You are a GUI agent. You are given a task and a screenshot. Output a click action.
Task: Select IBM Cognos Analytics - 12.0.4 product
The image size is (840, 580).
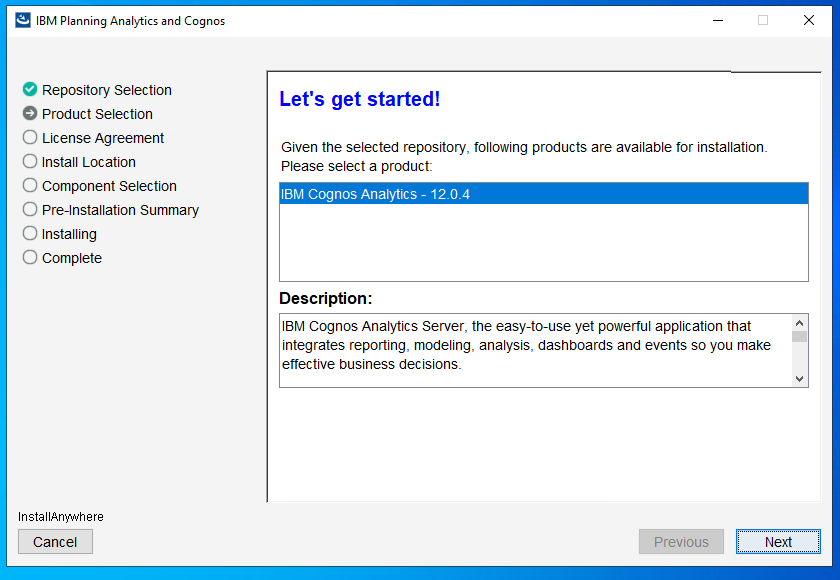pyautogui.click(x=543, y=194)
